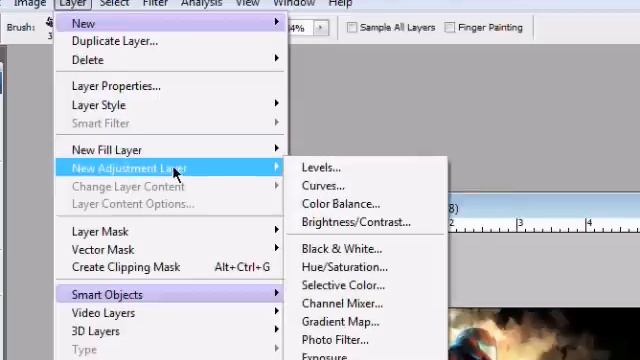
Task: Click the document horizontal ruler
Action: 544,225
